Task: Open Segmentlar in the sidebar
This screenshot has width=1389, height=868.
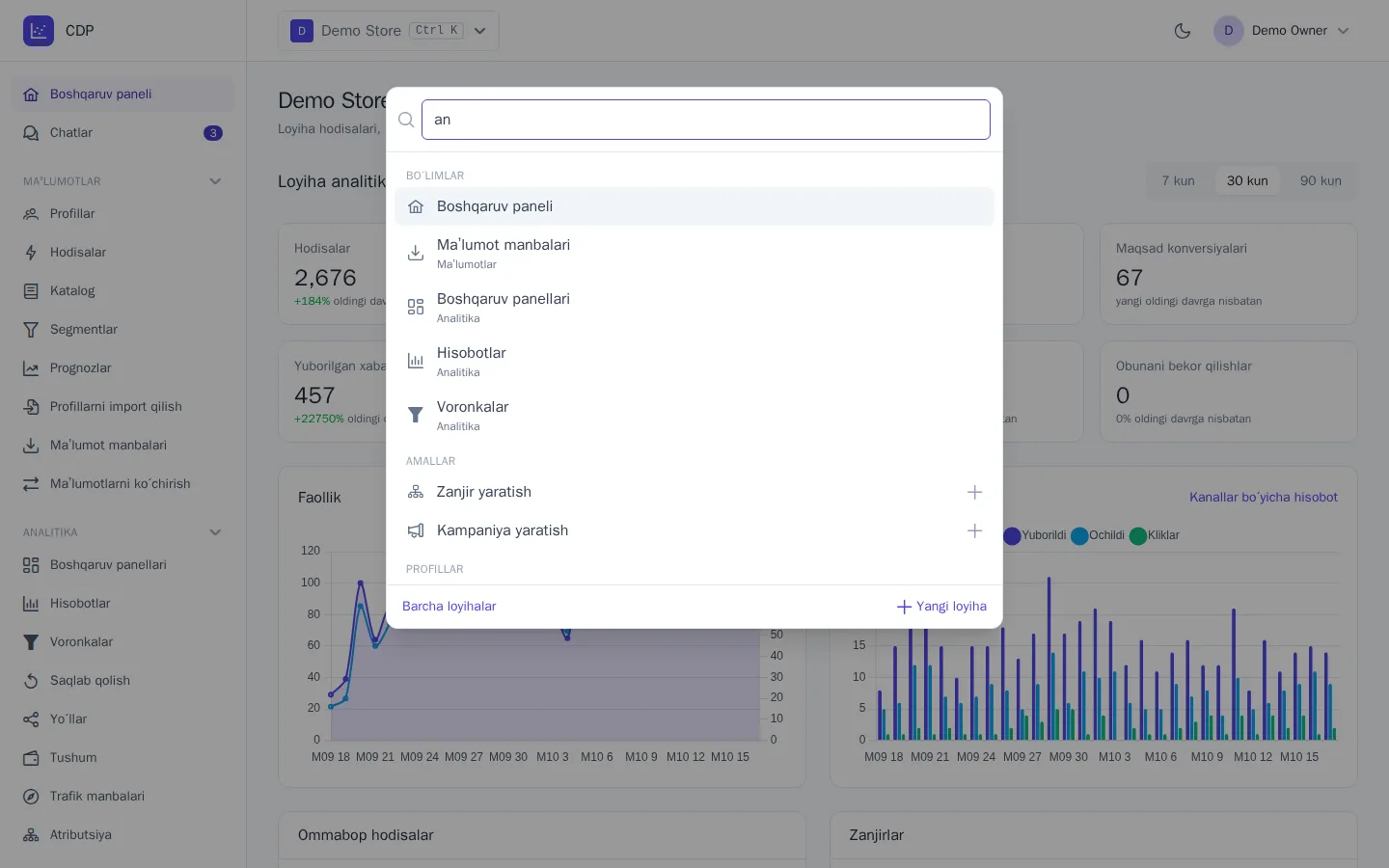Action: [123, 330]
